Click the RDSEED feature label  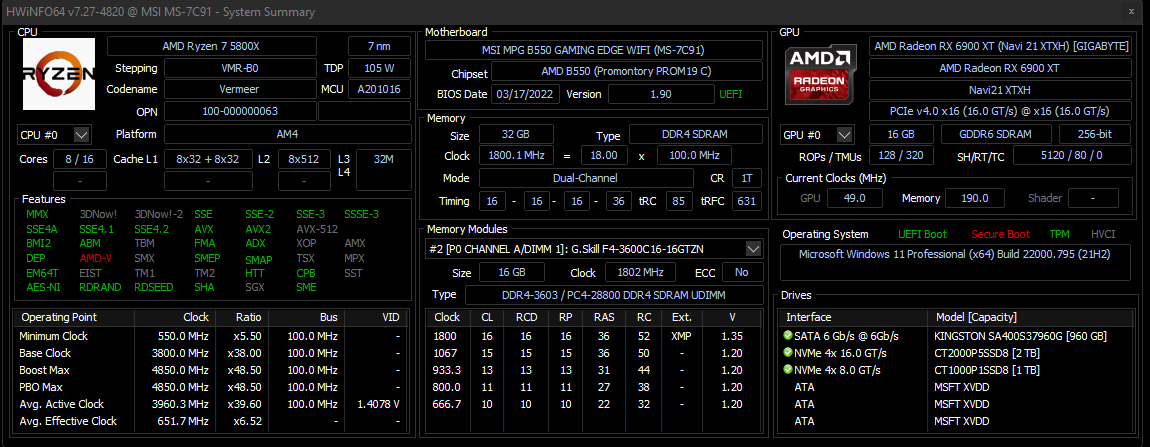(154, 287)
